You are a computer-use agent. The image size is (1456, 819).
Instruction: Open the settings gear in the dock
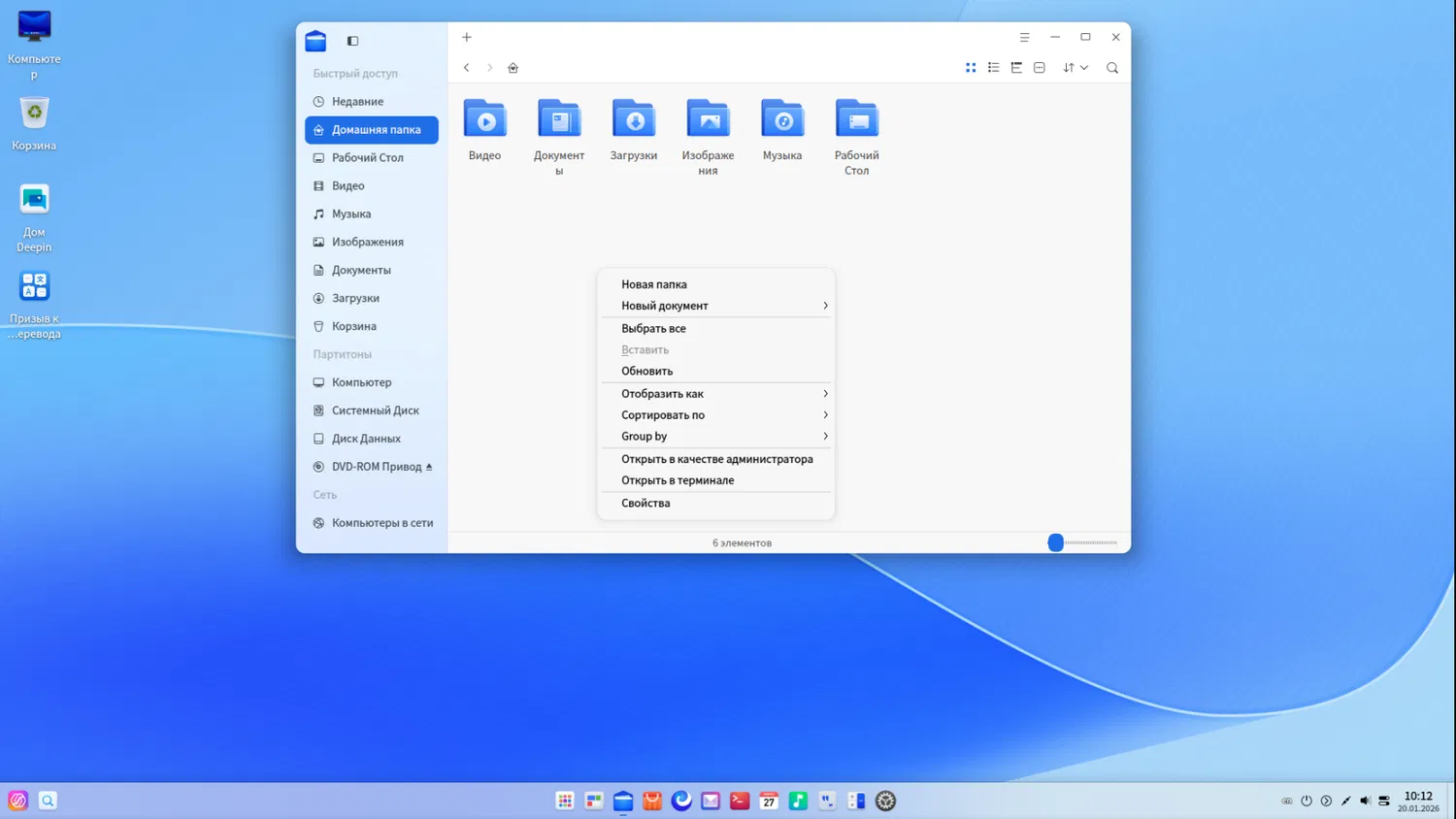click(x=885, y=802)
